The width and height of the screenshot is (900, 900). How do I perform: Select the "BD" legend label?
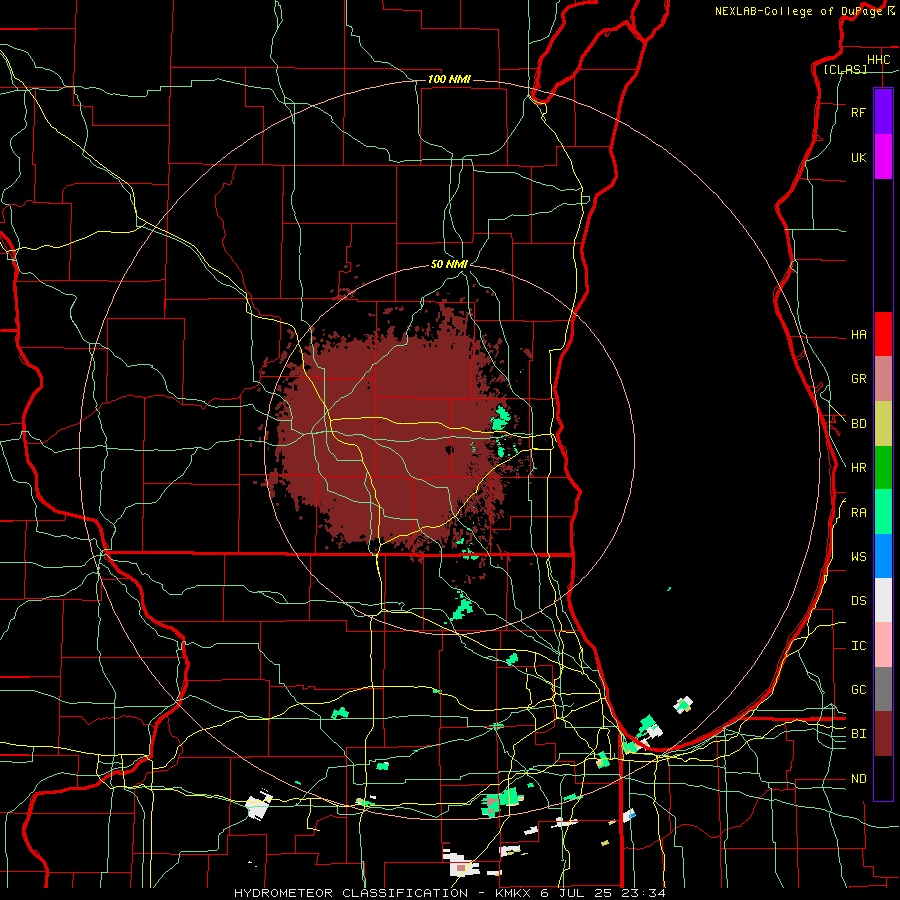point(858,424)
